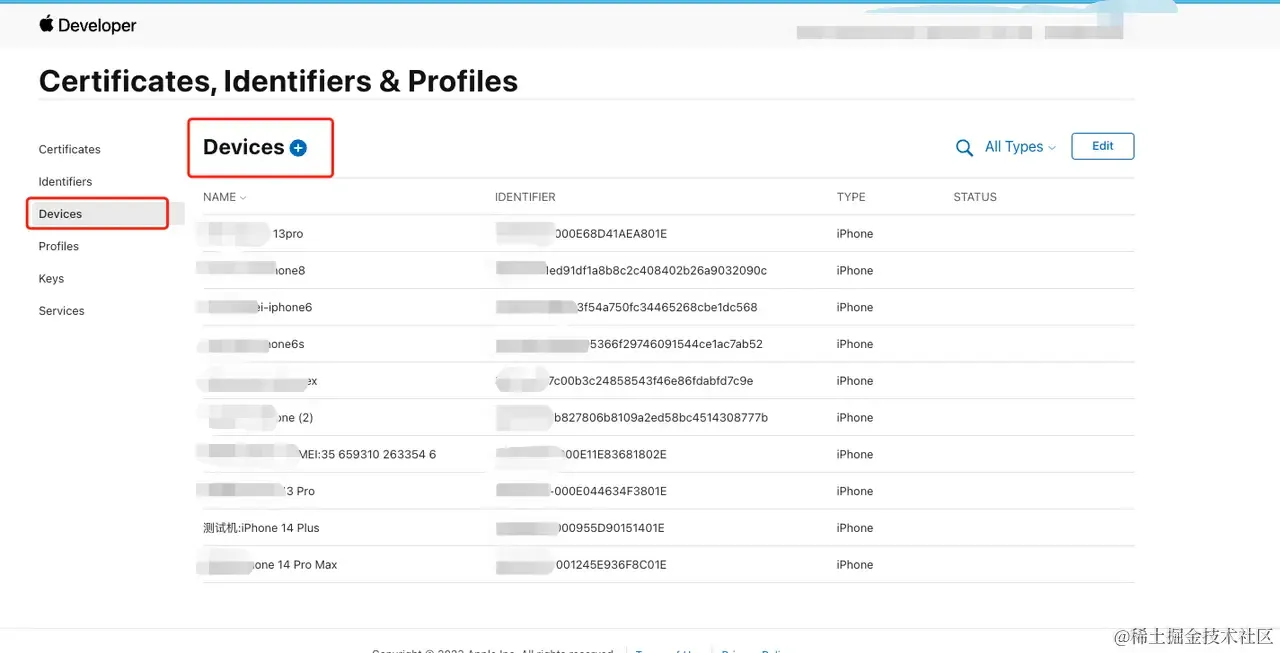Open the All Types filter dropdown

(1020, 147)
